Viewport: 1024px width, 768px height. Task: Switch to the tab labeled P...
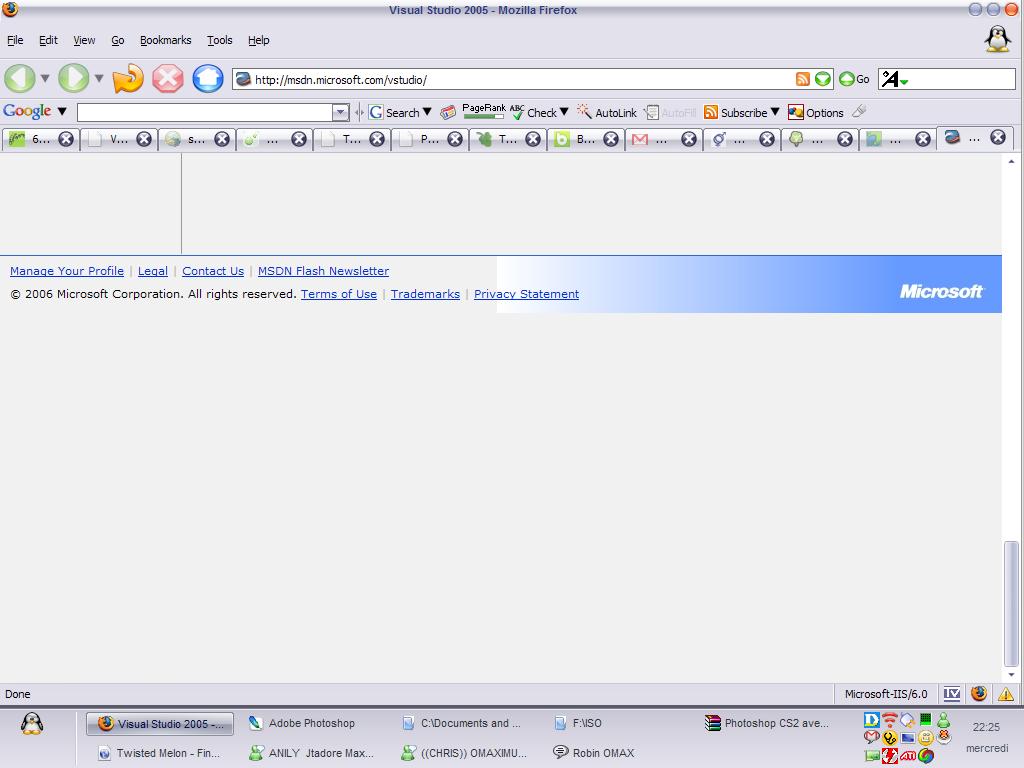429,138
